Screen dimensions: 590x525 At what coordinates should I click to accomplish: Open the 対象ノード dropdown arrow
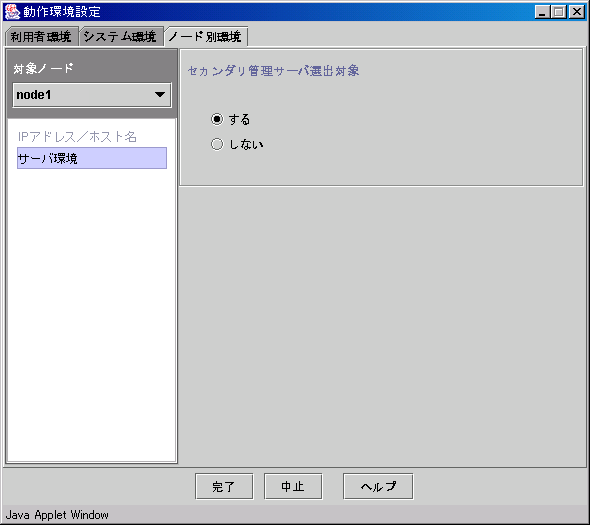pyautogui.click(x=160, y=94)
